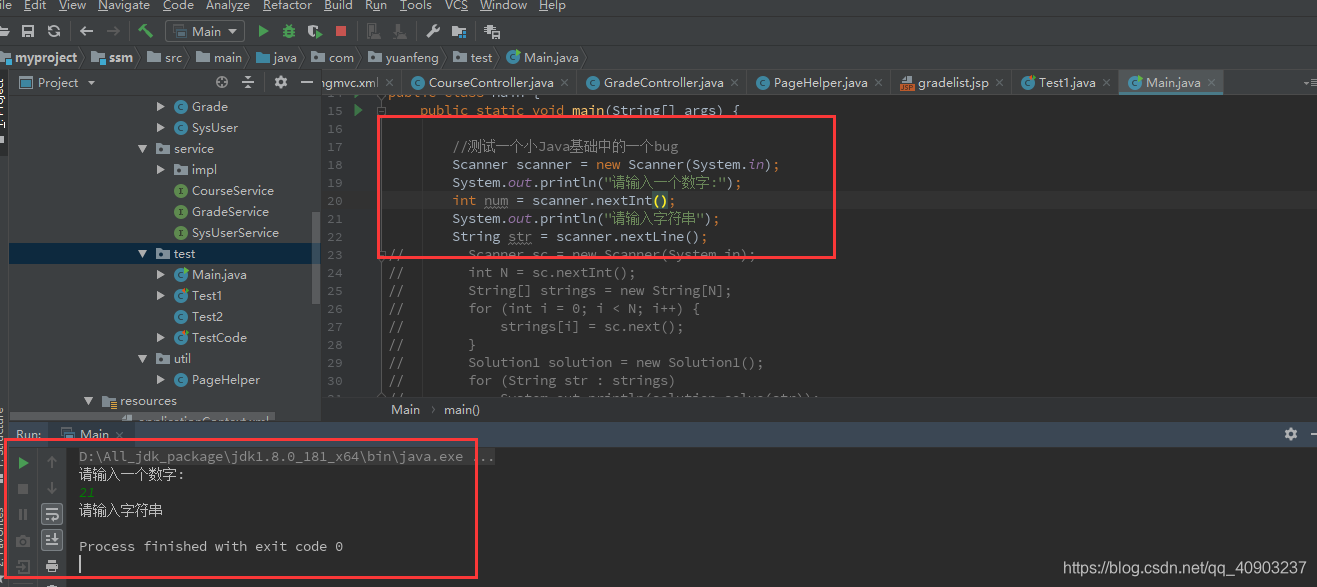1317x587 pixels.
Task: Stop execution with the red square icon
Action: point(339,31)
